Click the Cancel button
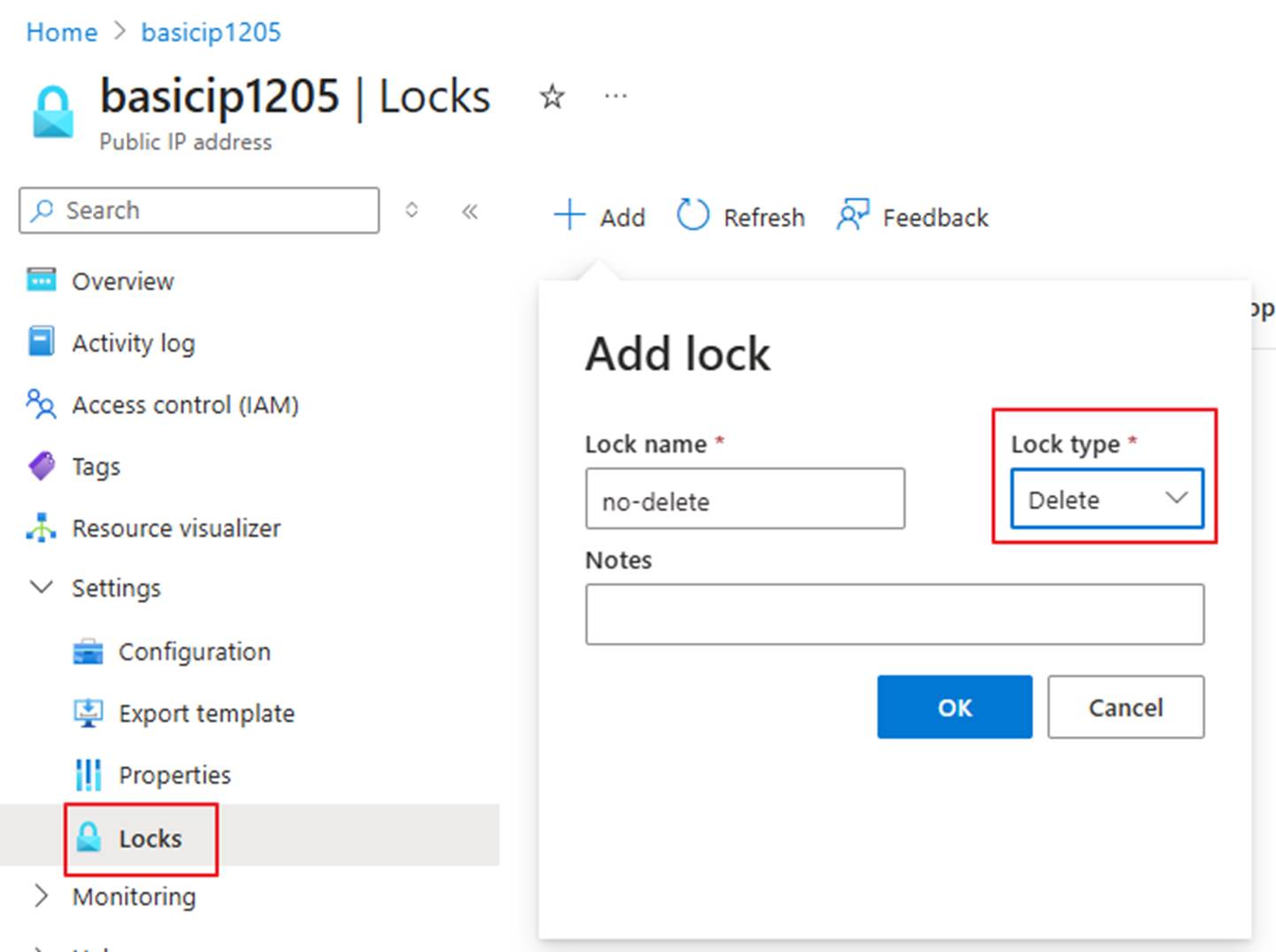 point(1125,707)
